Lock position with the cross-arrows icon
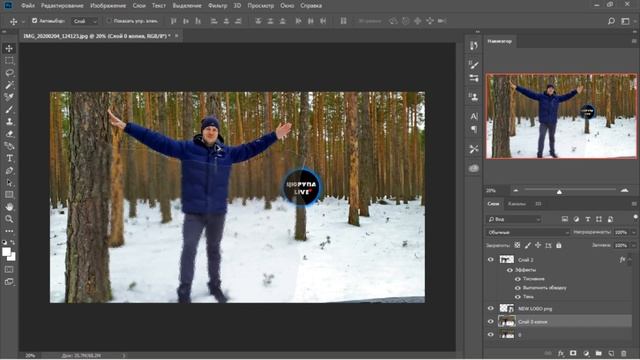Viewport: 640px width, 360px height. 538,245
